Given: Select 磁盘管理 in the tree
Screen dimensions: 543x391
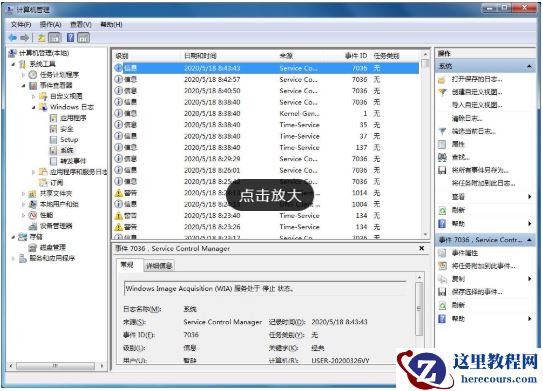Looking at the screenshot, I should [x=53, y=247].
